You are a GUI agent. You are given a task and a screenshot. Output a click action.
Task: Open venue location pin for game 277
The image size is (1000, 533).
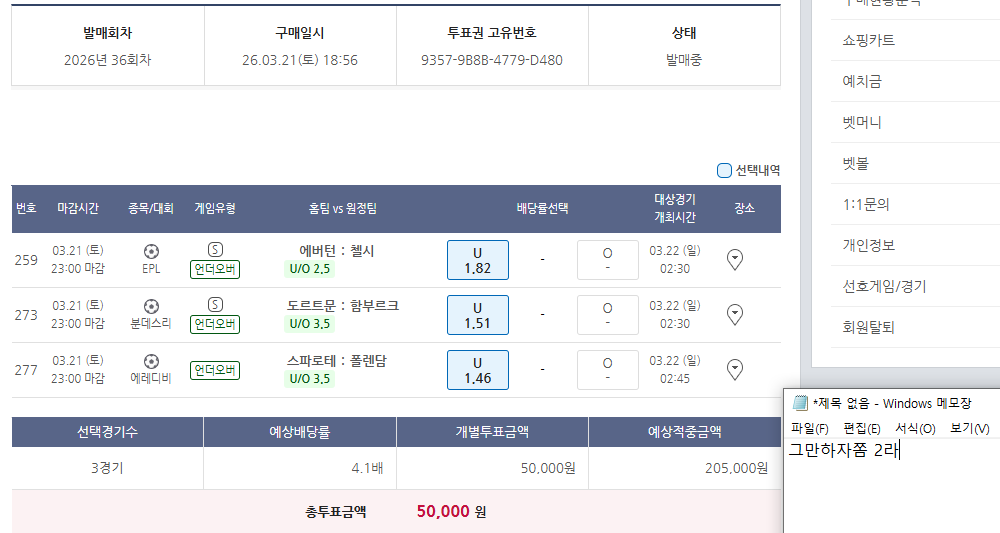point(735,370)
